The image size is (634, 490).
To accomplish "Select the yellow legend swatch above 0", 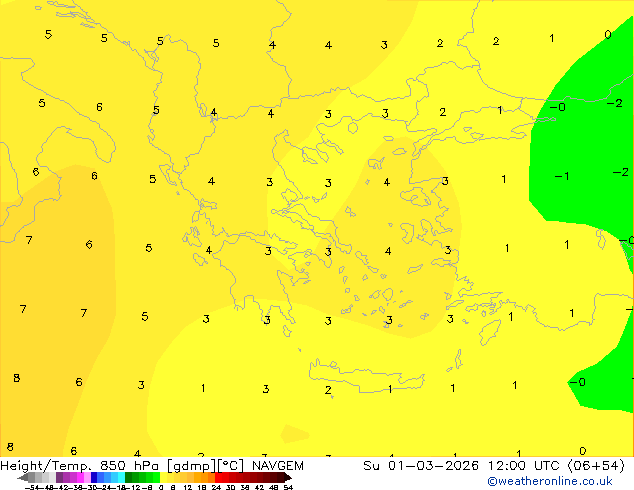I will (163, 477).
